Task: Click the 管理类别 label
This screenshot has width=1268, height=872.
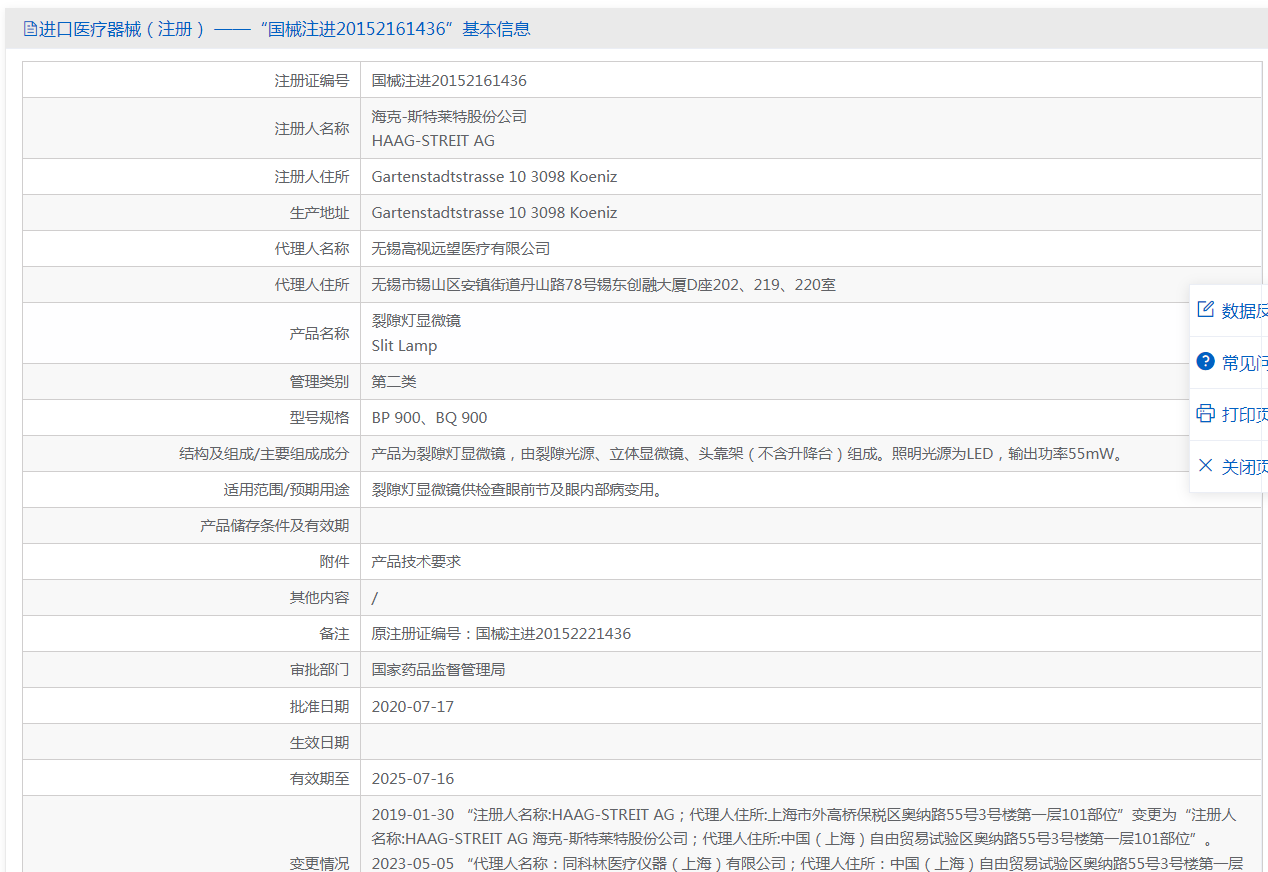Action: tap(320, 382)
